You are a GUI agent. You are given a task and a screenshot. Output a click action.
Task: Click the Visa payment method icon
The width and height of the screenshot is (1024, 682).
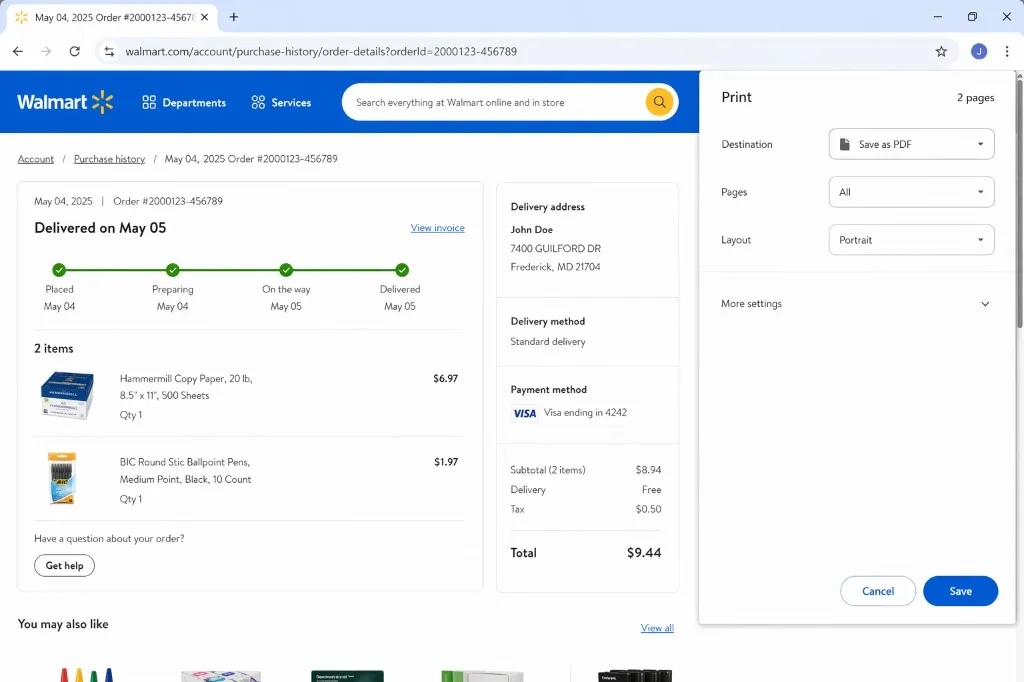pos(524,413)
